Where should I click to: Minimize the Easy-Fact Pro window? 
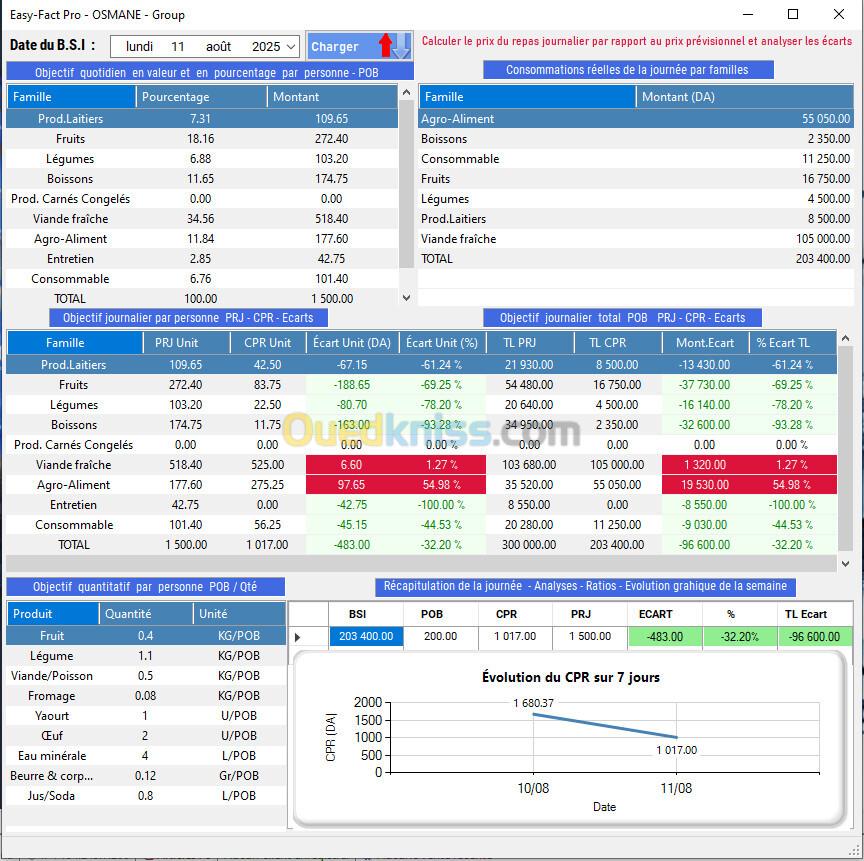point(747,14)
